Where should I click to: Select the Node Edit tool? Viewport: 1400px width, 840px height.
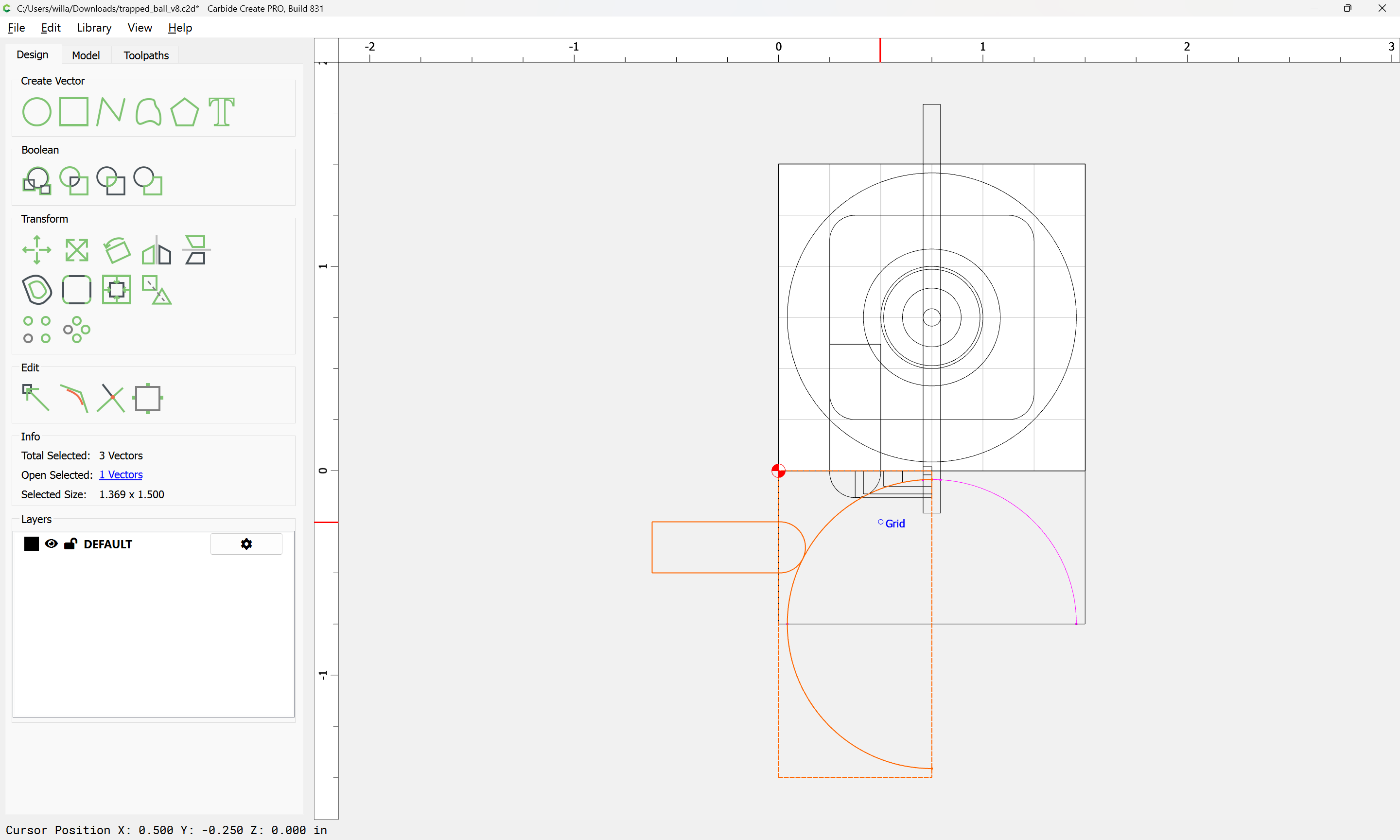tap(36, 398)
